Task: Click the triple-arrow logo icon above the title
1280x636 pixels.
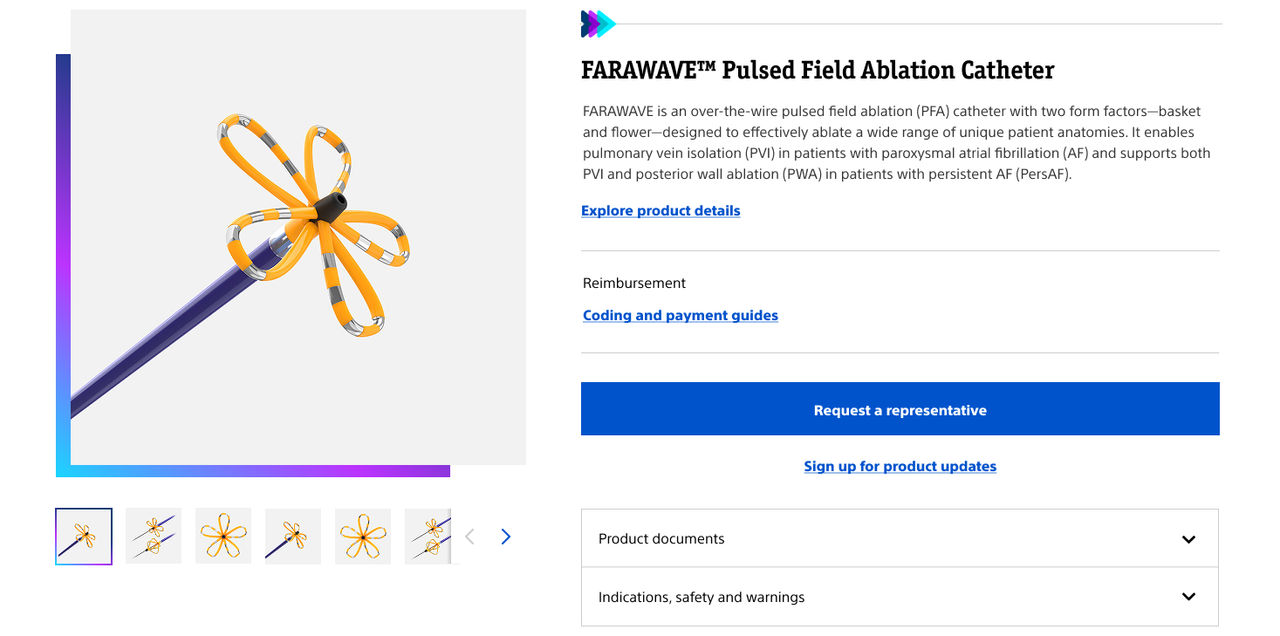Action: click(598, 24)
